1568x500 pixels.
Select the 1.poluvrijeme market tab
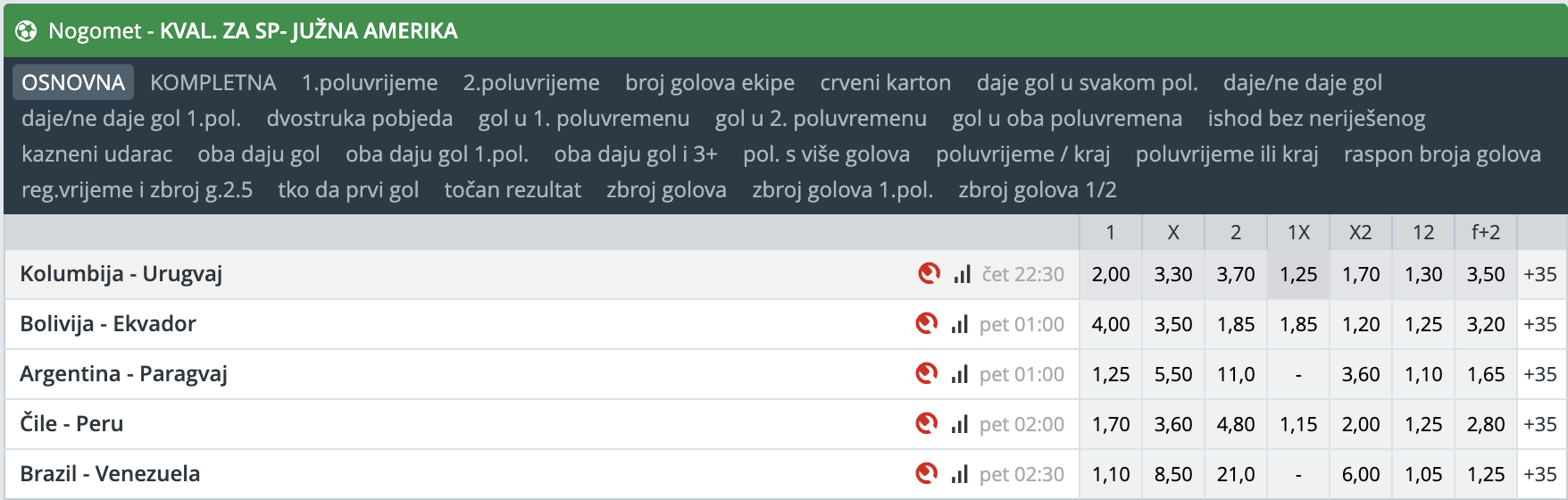coord(370,82)
